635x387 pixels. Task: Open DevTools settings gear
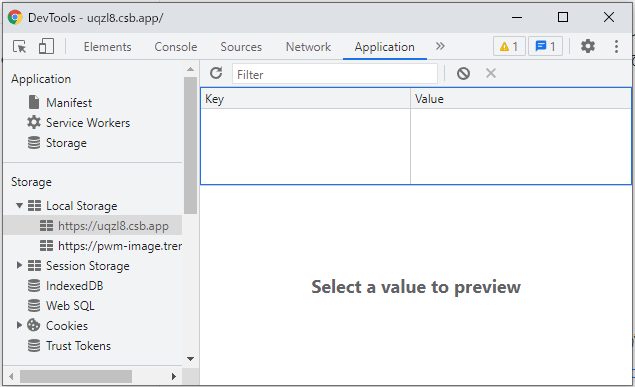588,46
